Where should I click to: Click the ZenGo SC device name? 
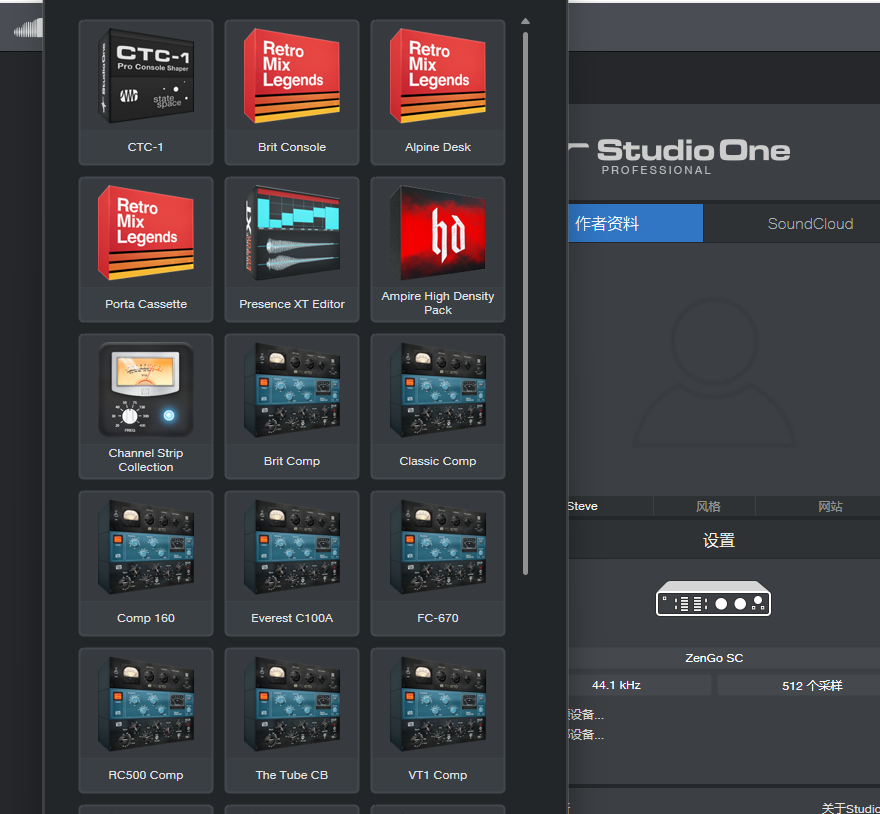(x=714, y=658)
